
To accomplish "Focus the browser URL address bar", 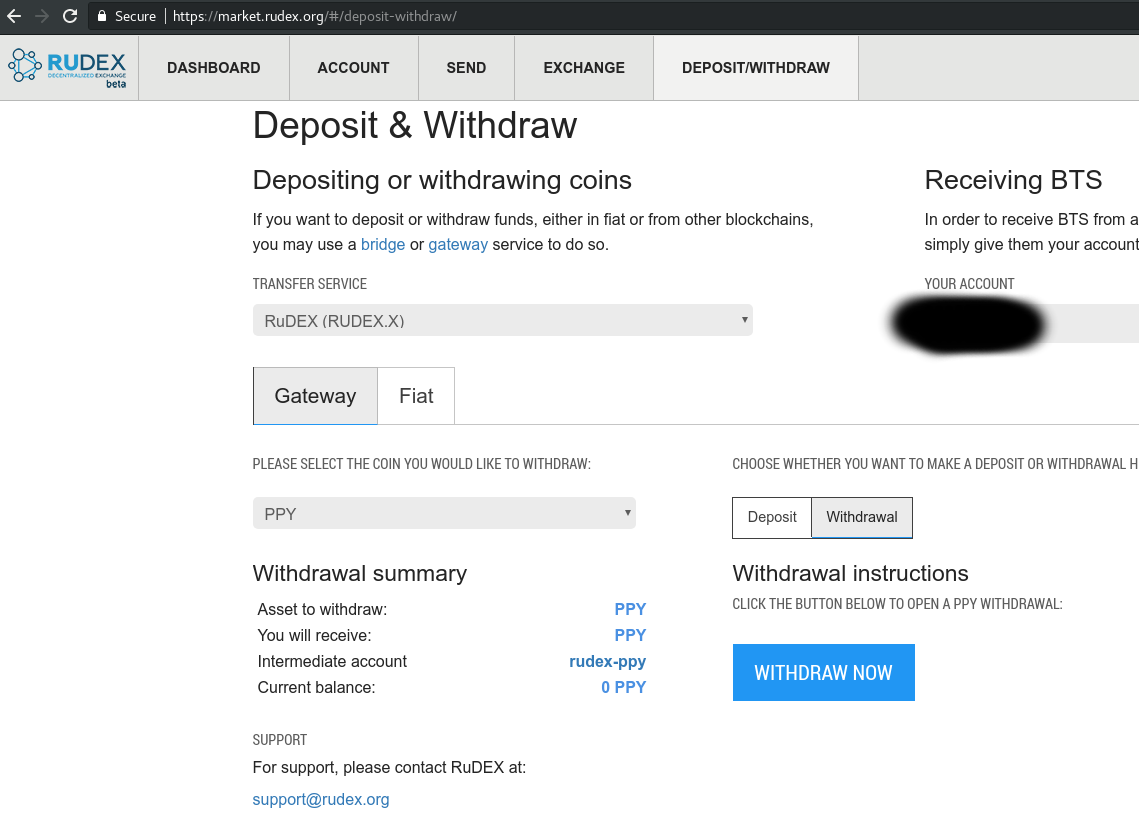I will click(x=614, y=16).
